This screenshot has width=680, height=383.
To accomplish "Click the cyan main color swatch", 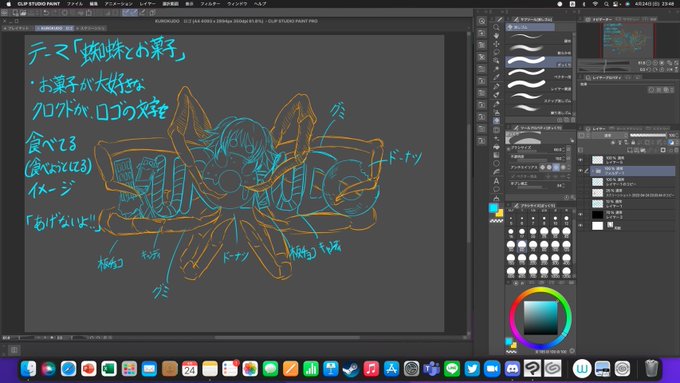I will tap(493, 208).
